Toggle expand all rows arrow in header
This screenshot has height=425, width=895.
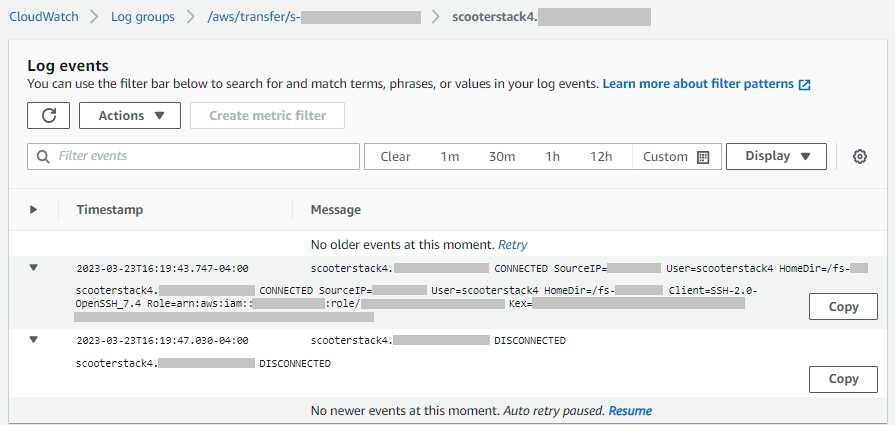pyautogui.click(x=33, y=210)
